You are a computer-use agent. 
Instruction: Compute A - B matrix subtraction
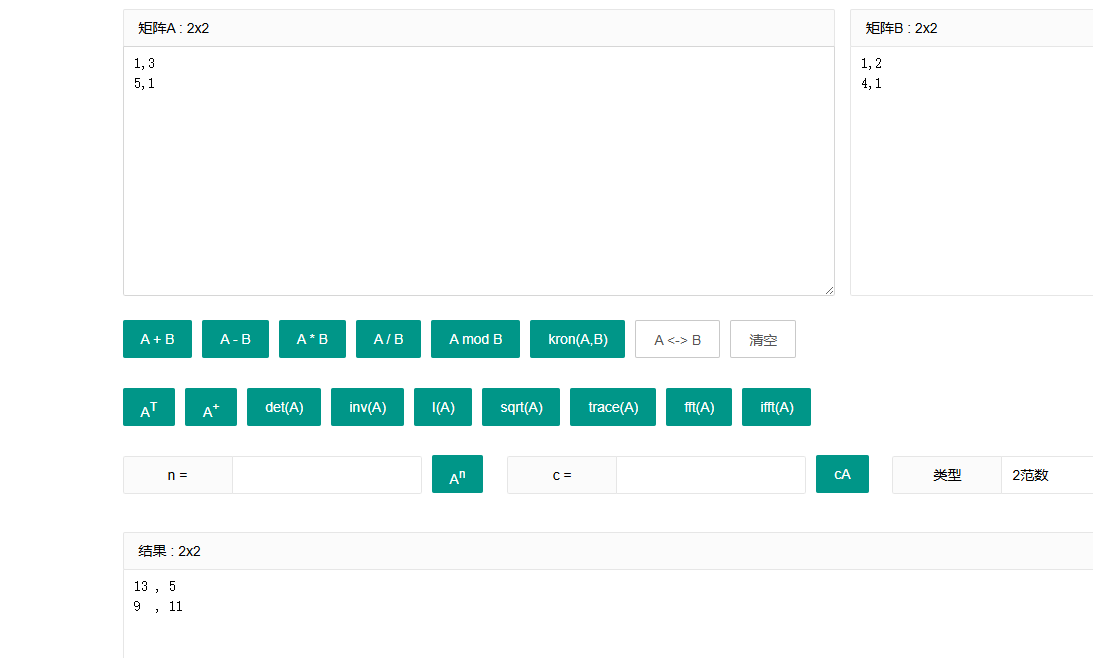(x=235, y=339)
